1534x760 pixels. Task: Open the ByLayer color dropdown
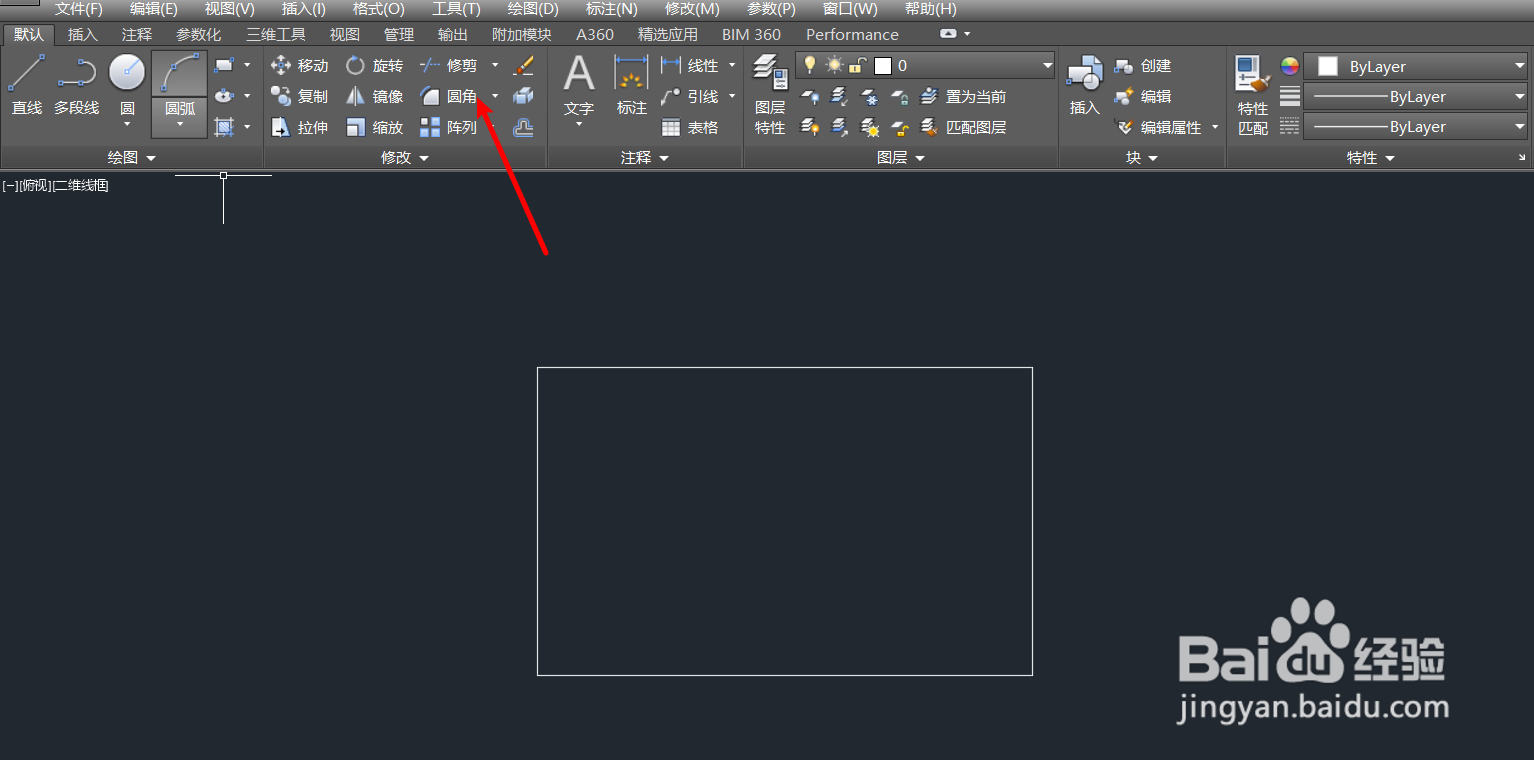pyautogui.click(x=1415, y=66)
